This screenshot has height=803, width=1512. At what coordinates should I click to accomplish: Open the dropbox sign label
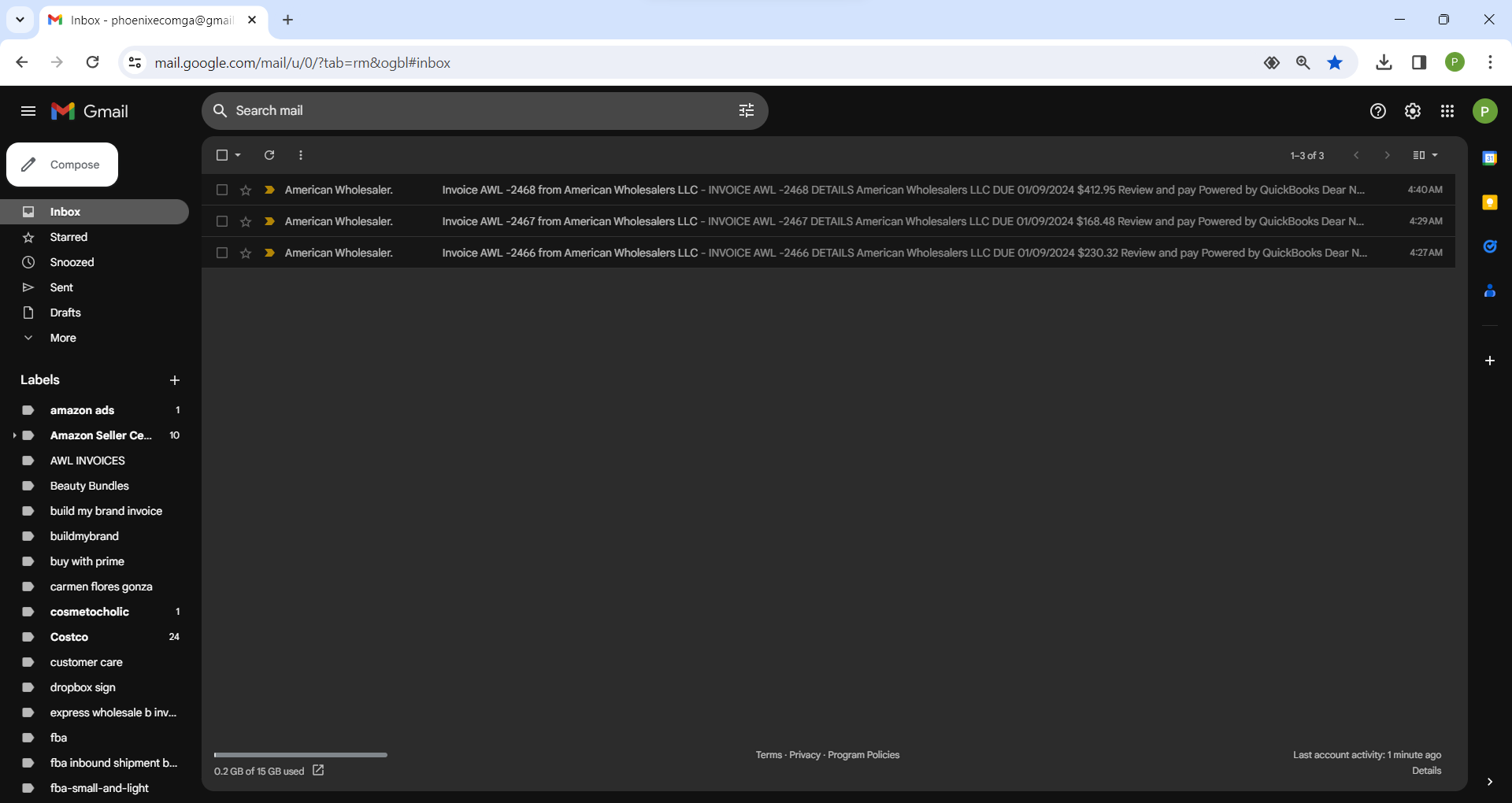(94, 687)
